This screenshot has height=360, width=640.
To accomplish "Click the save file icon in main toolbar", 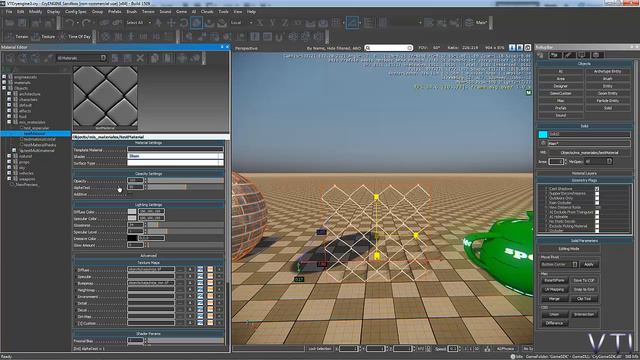I will point(22,23).
